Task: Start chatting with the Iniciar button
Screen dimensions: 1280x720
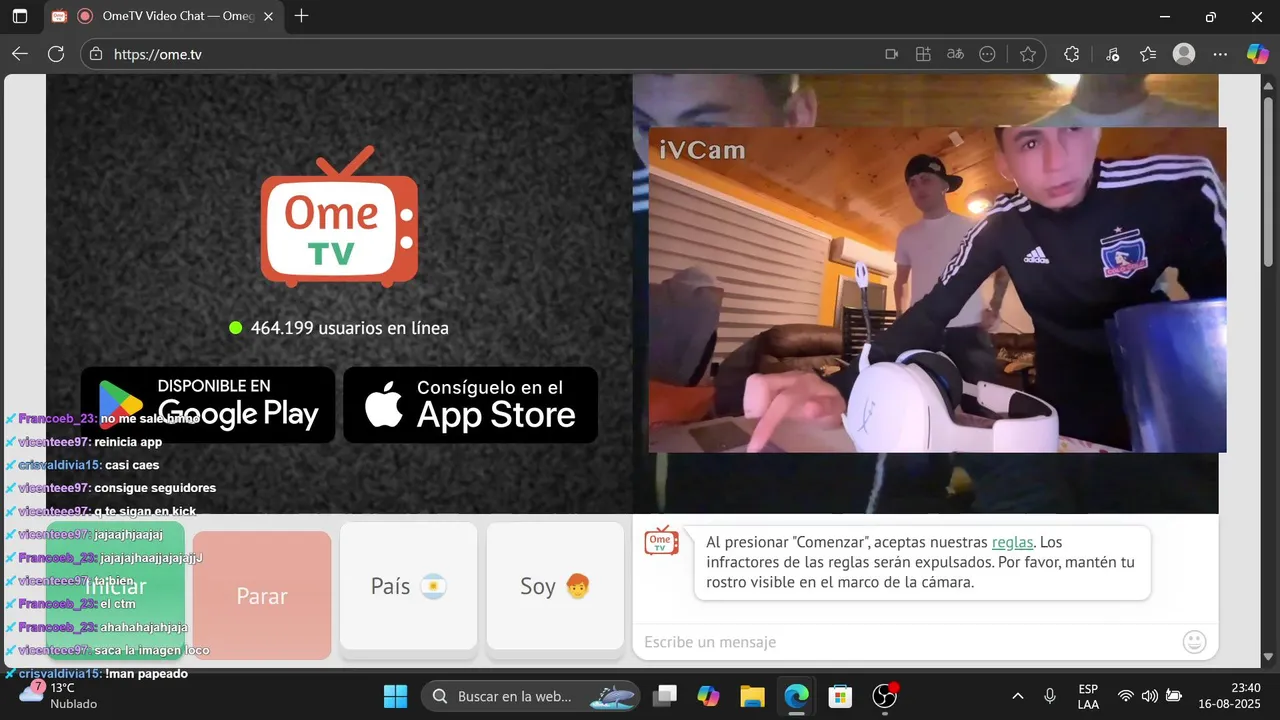Action: (115, 590)
